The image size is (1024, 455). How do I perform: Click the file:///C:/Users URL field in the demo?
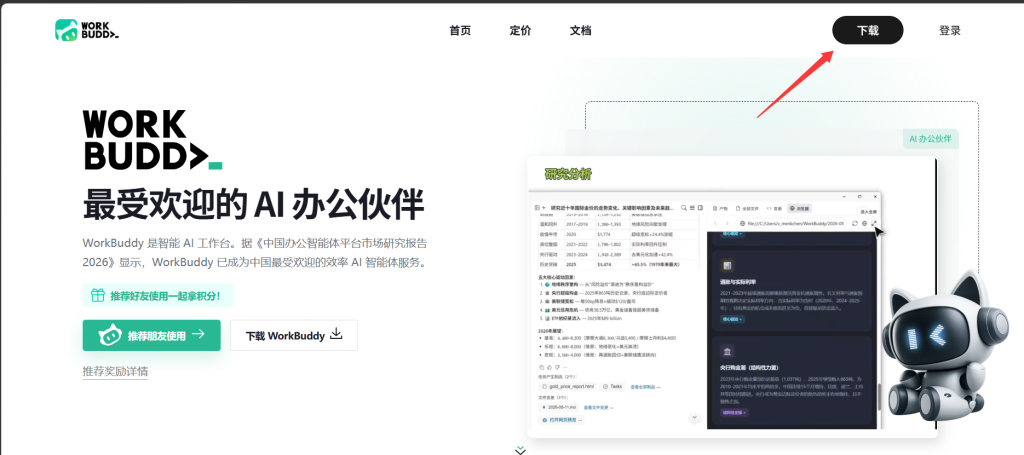[792, 223]
